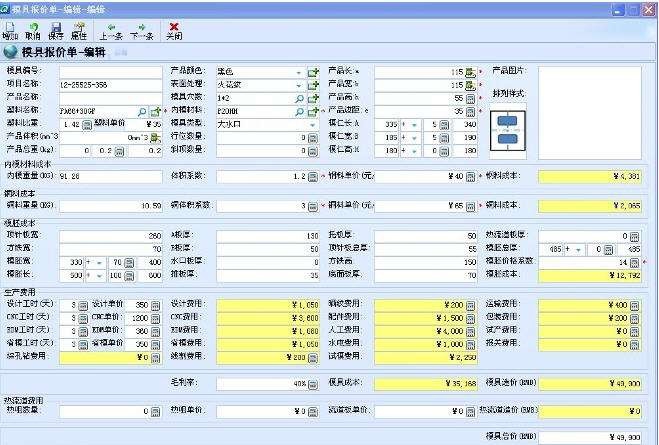This screenshot has height=445, width=659.
Task: Open calculator button for 毛利率 field
Action: click(312, 383)
